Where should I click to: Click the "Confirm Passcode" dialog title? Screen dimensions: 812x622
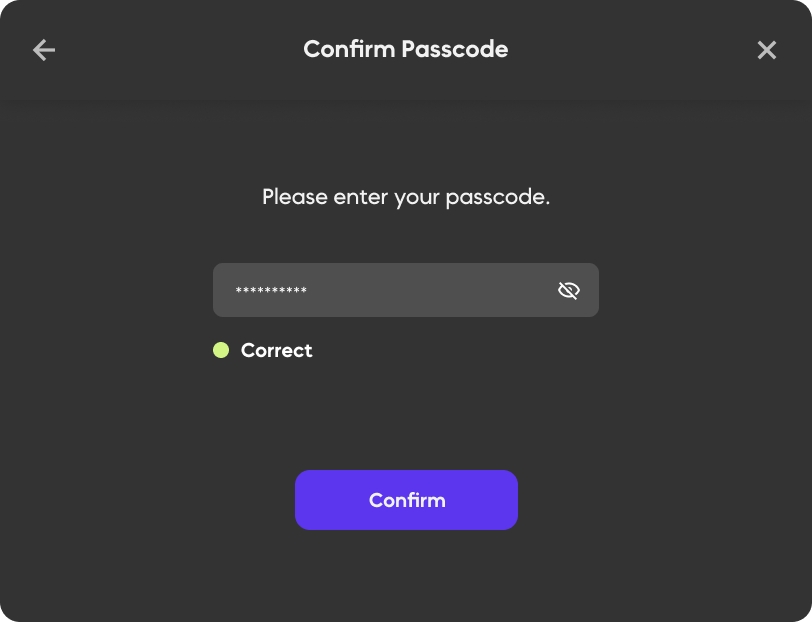pos(406,49)
